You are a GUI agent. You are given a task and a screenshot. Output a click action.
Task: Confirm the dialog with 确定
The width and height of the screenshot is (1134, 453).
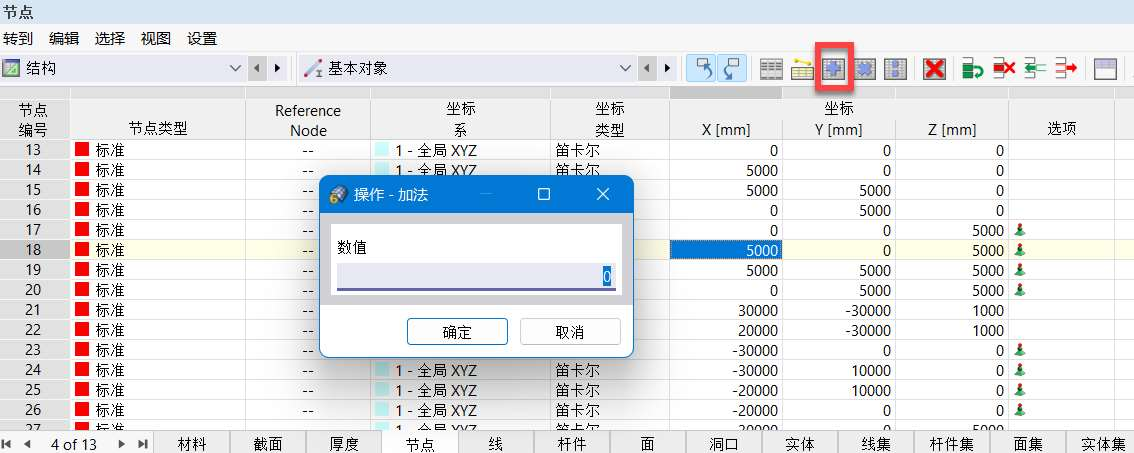tap(457, 332)
